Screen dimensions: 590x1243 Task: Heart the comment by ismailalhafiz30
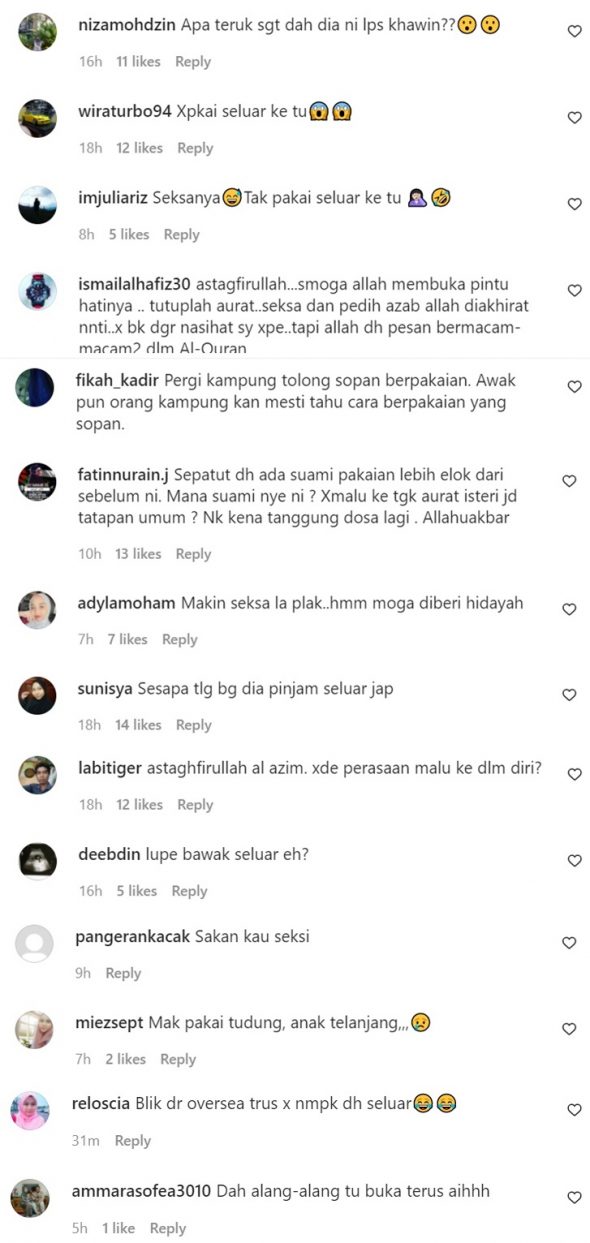point(574,291)
